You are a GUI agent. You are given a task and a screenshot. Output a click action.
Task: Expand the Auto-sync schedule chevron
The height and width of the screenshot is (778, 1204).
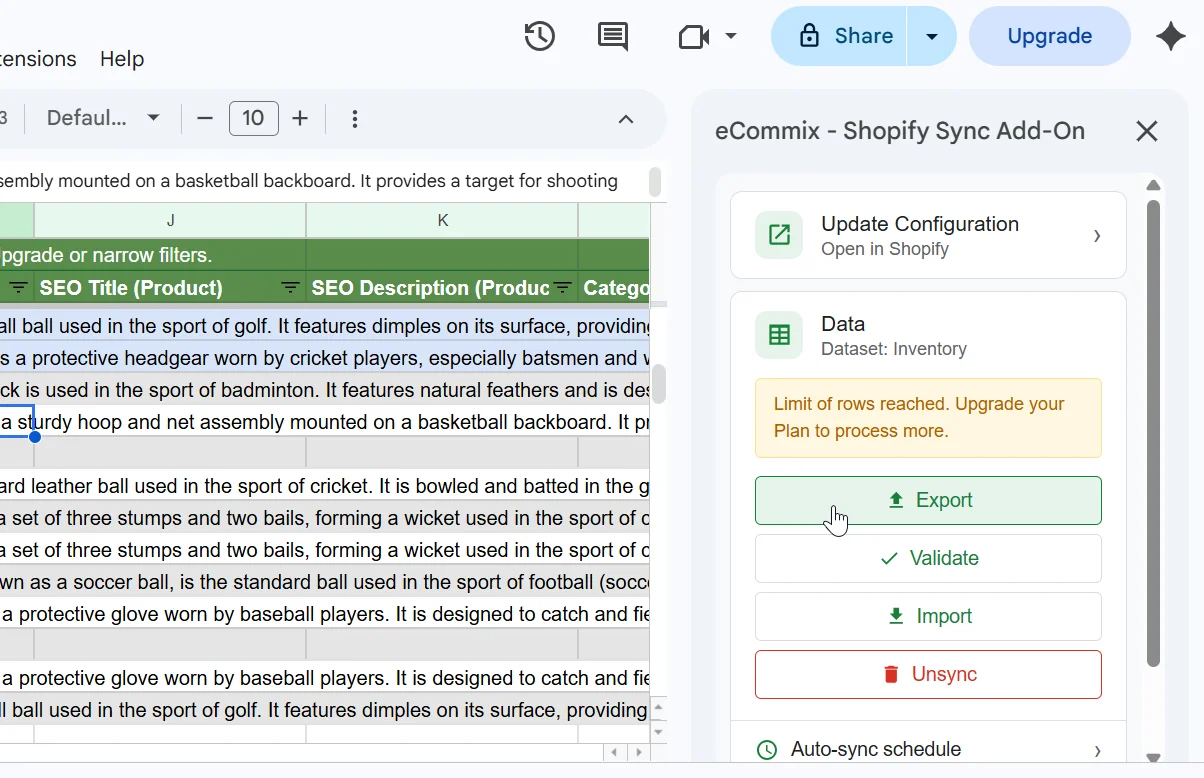pyautogui.click(x=1097, y=750)
